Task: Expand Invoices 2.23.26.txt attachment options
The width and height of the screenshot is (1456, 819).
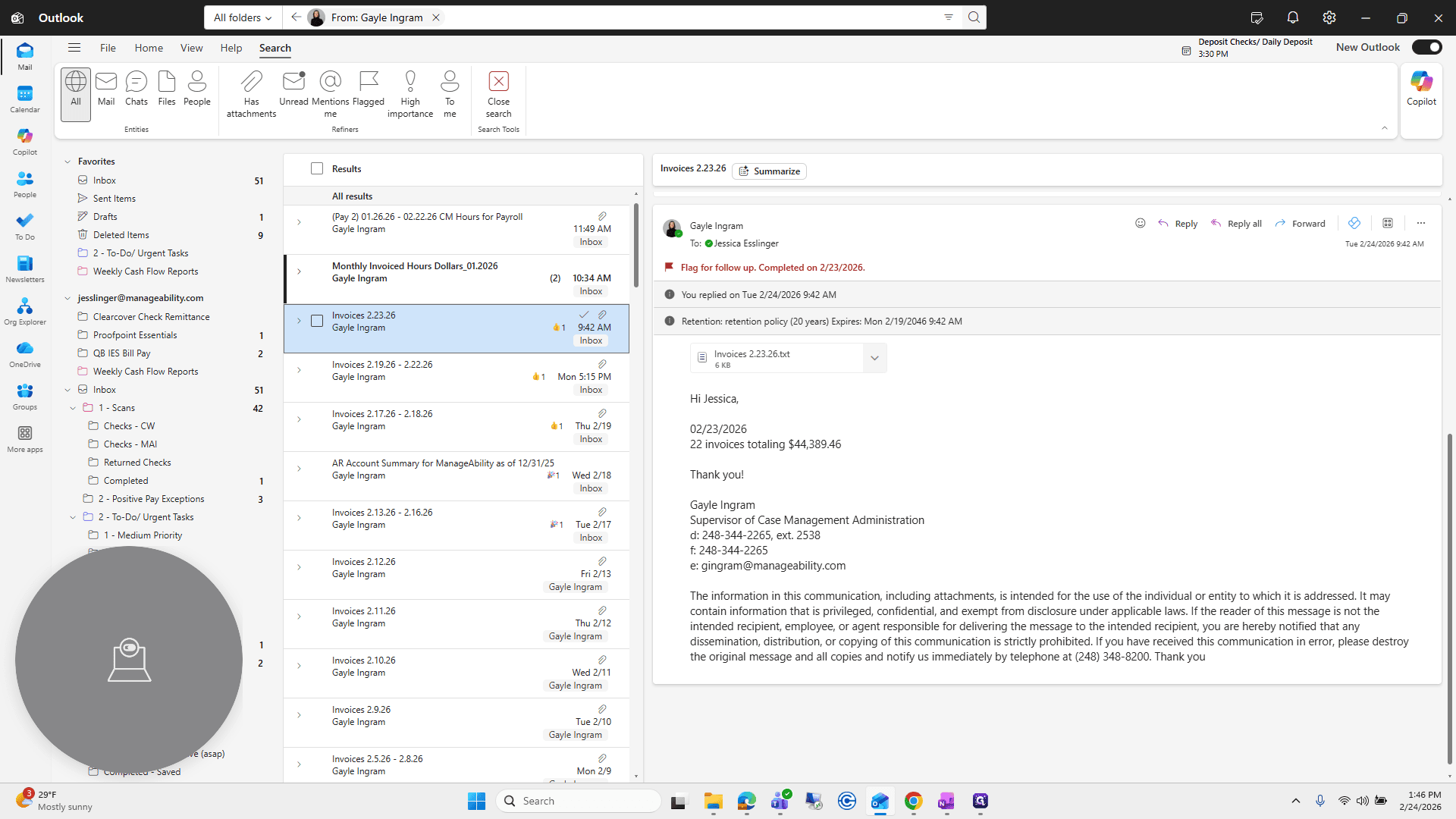Action: point(874,358)
